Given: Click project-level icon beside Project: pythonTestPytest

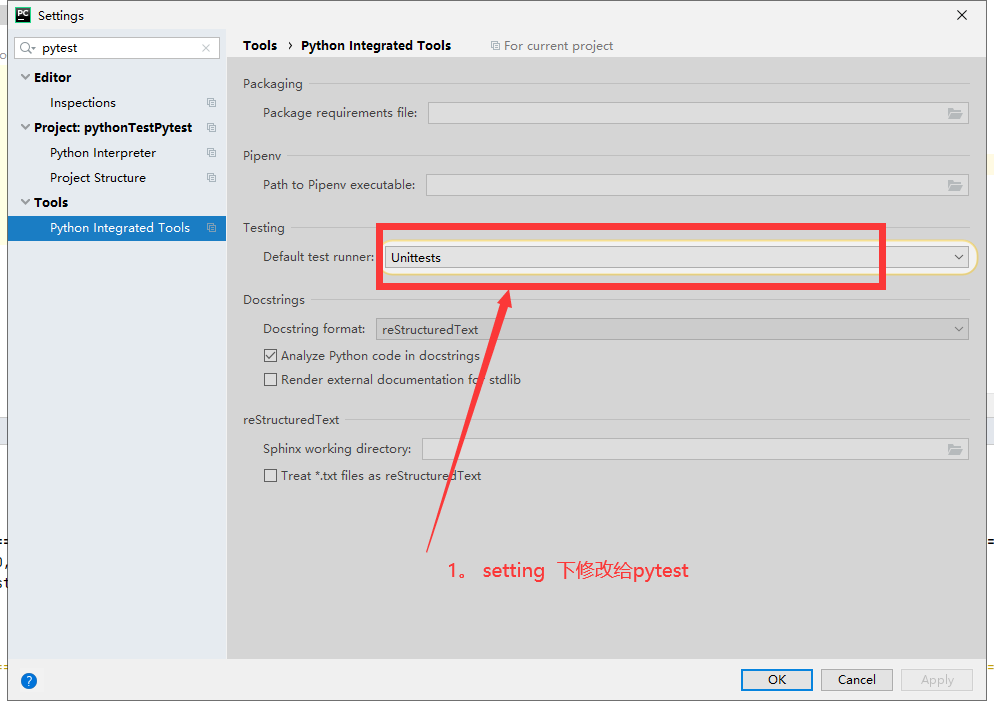Looking at the screenshot, I should coord(212,127).
